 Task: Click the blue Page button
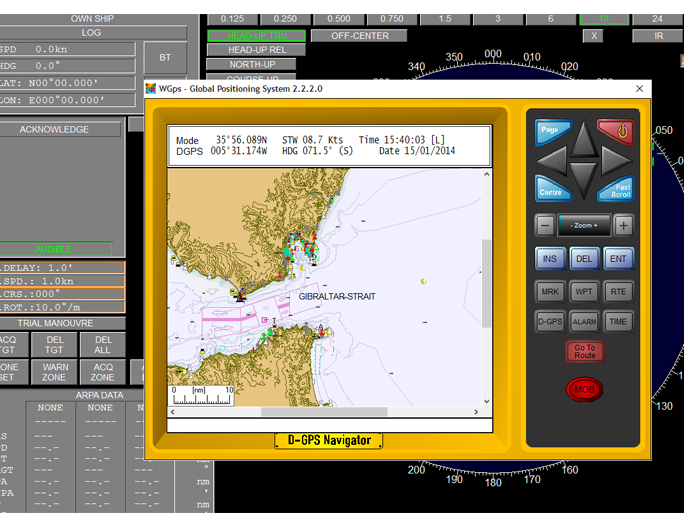point(550,131)
